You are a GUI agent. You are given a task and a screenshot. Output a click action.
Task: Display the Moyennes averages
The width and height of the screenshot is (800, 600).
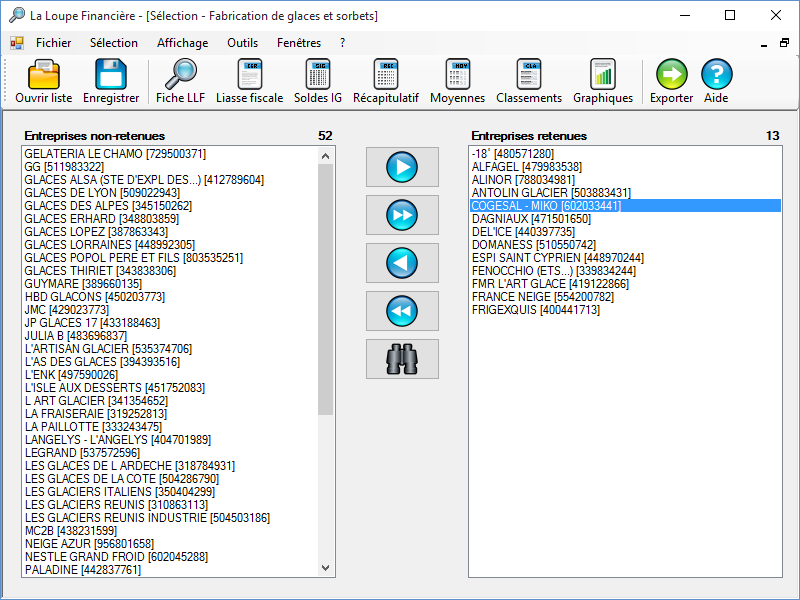coord(458,82)
